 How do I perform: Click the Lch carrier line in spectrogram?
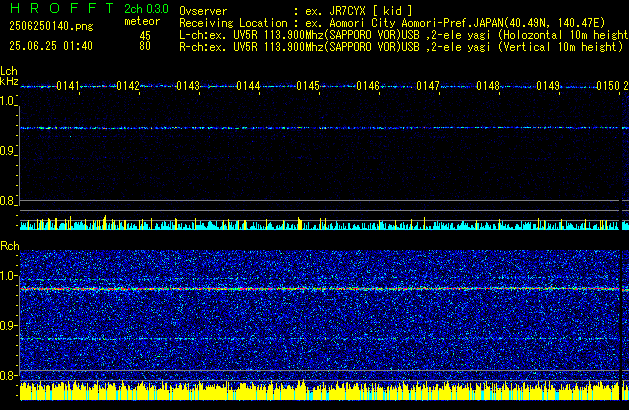(x=320, y=128)
